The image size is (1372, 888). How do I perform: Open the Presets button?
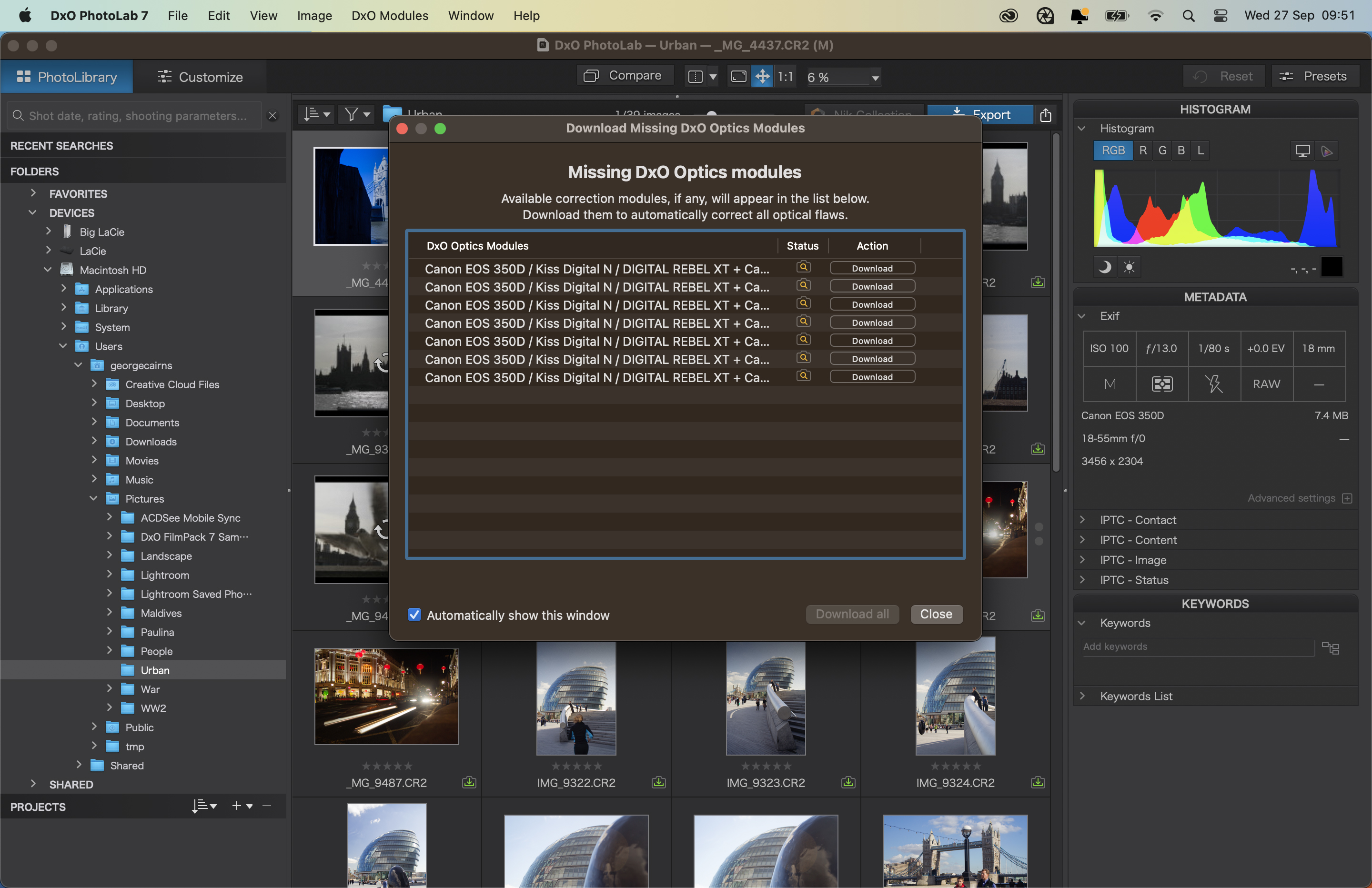1315,76
